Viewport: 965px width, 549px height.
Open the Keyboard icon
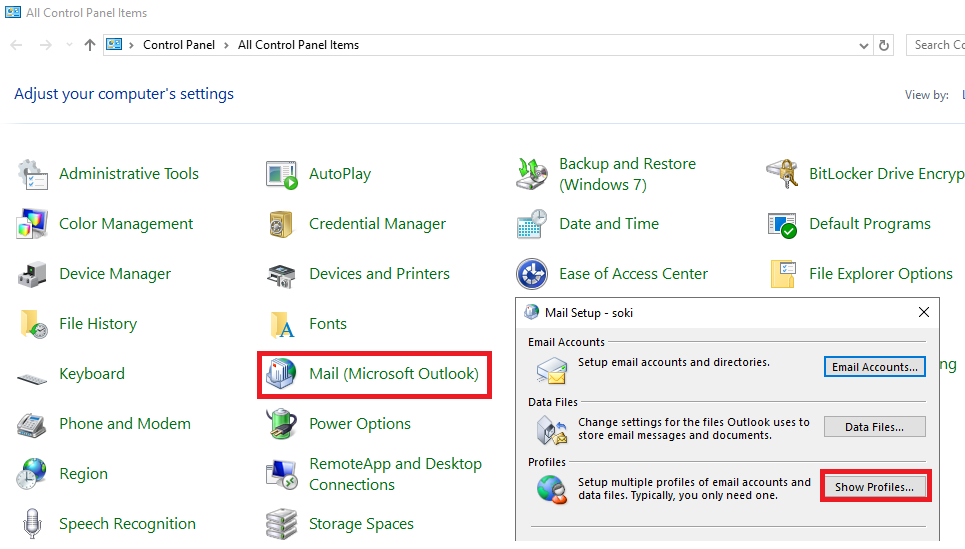[x=32, y=378]
